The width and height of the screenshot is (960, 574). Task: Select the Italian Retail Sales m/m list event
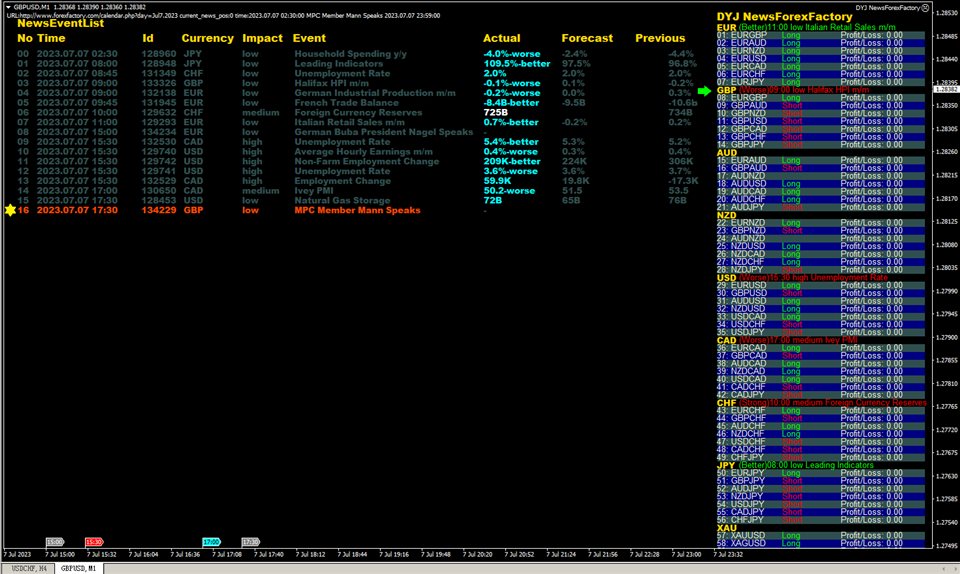349,122
